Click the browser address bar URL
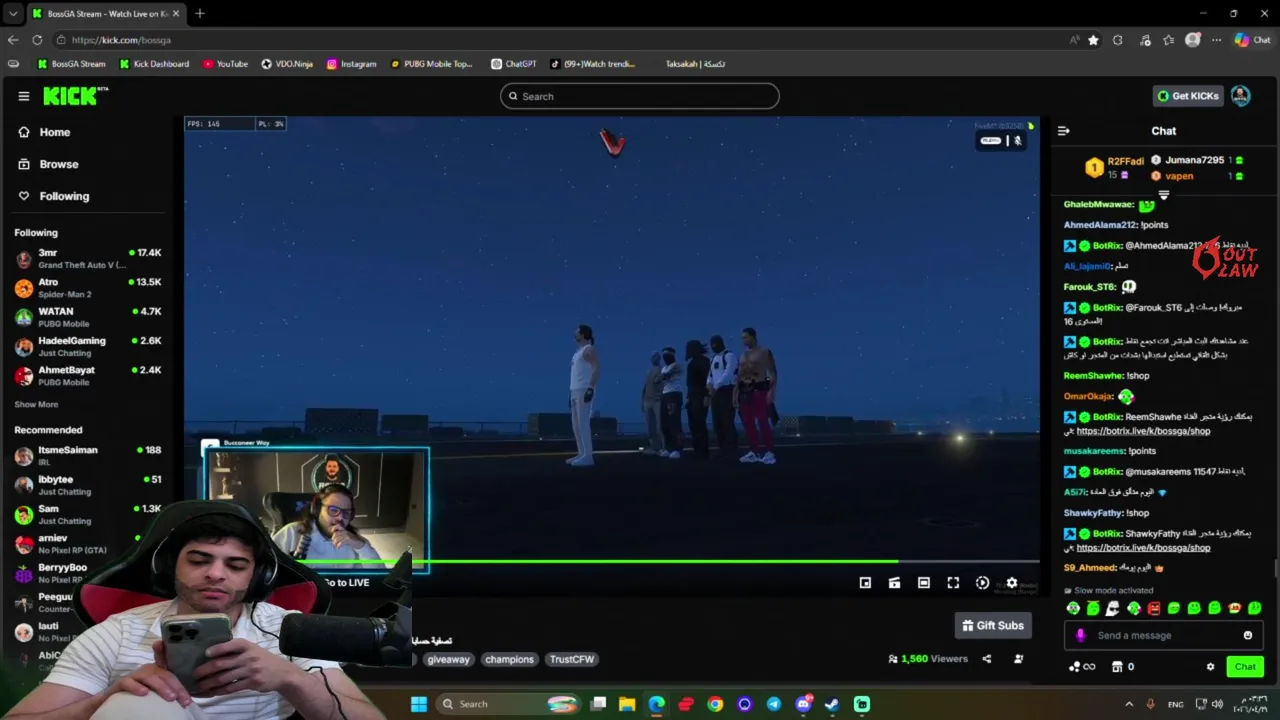The width and height of the screenshot is (1280, 720). (121, 40)
